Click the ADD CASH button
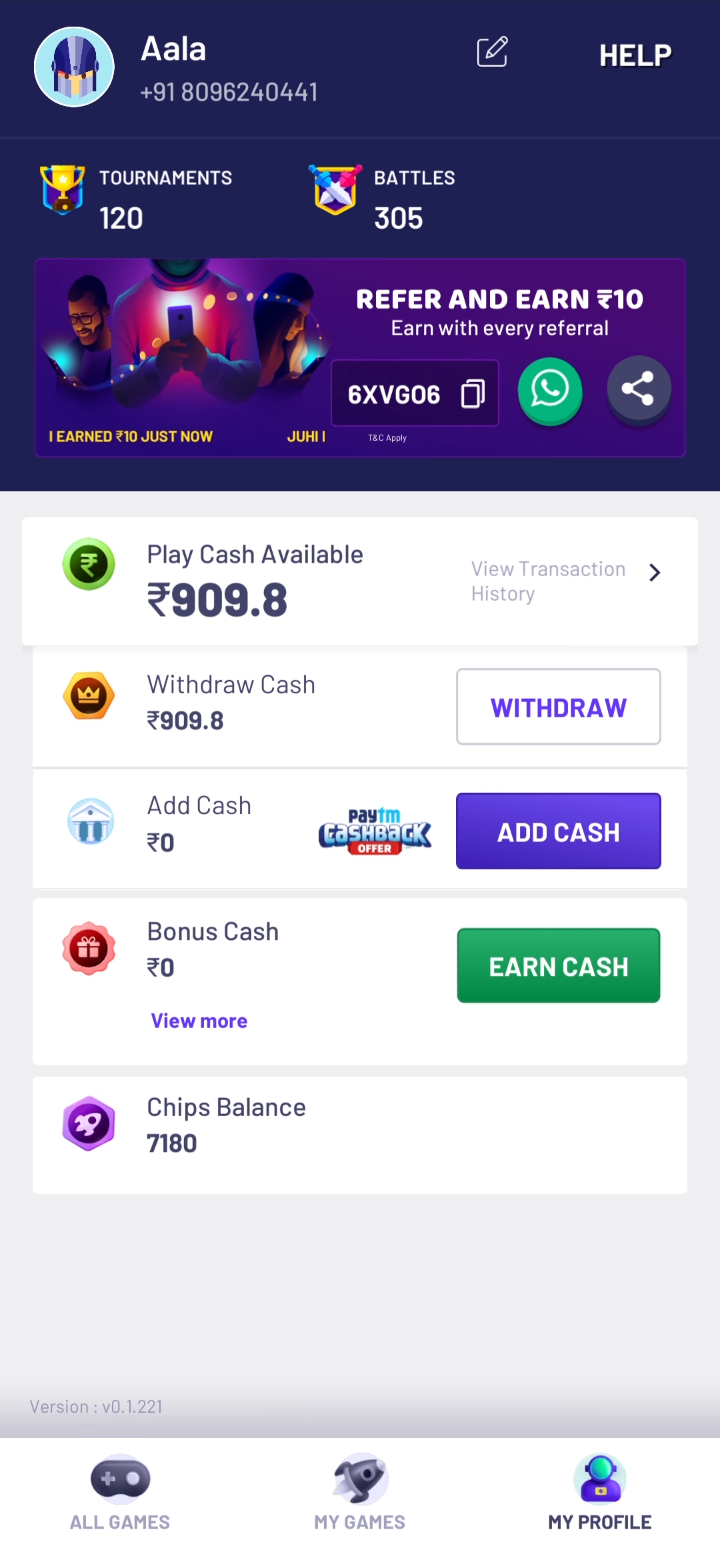The image size is (720, 1548). click(x=558, y=831)
